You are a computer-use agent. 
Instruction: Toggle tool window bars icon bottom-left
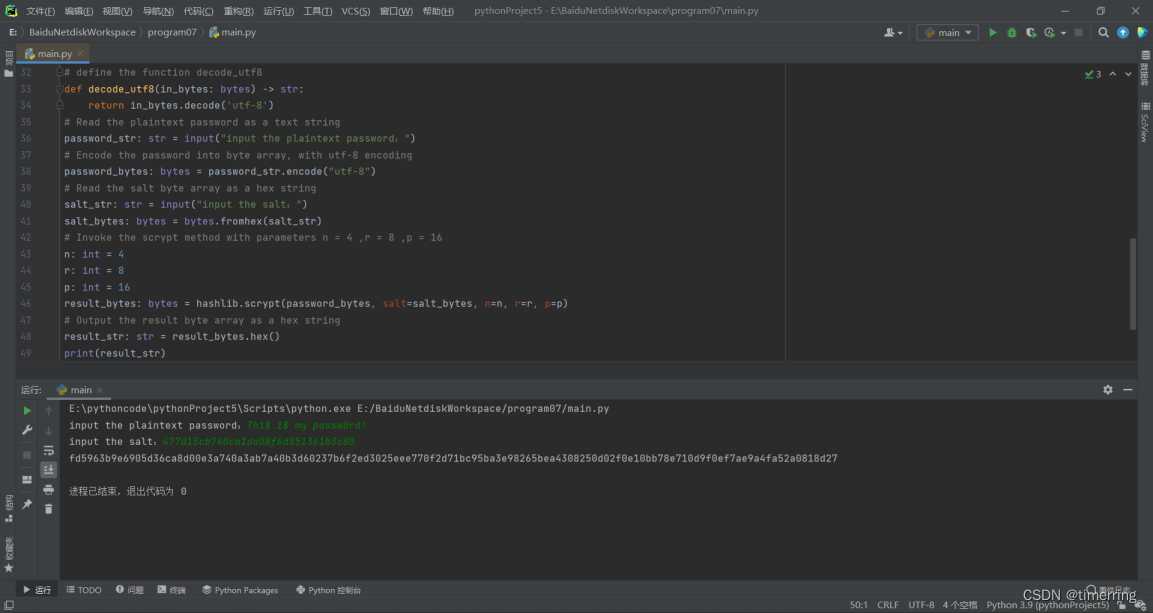(x=9, y=605)
